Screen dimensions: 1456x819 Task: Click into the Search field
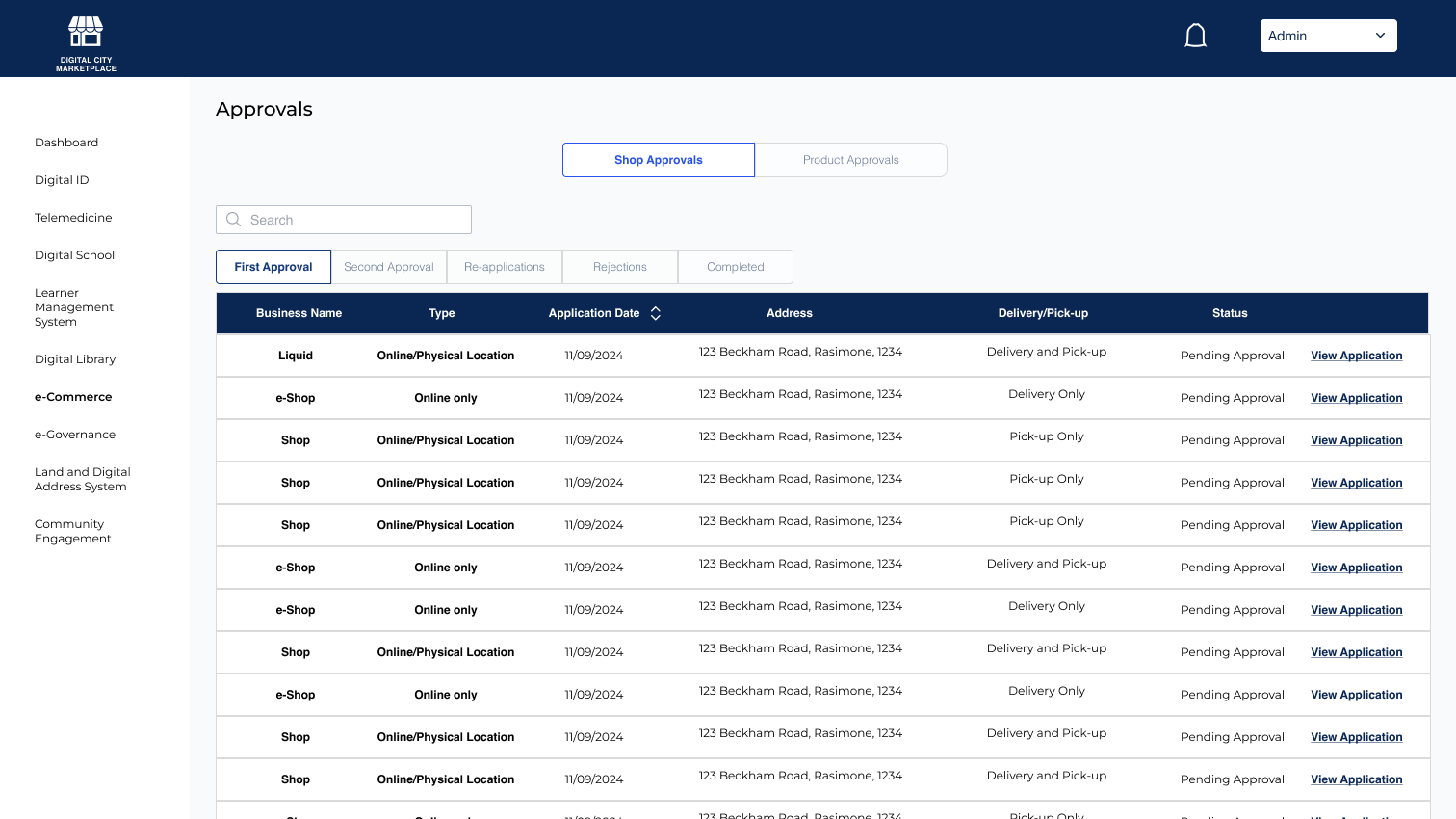pos(356,220)
